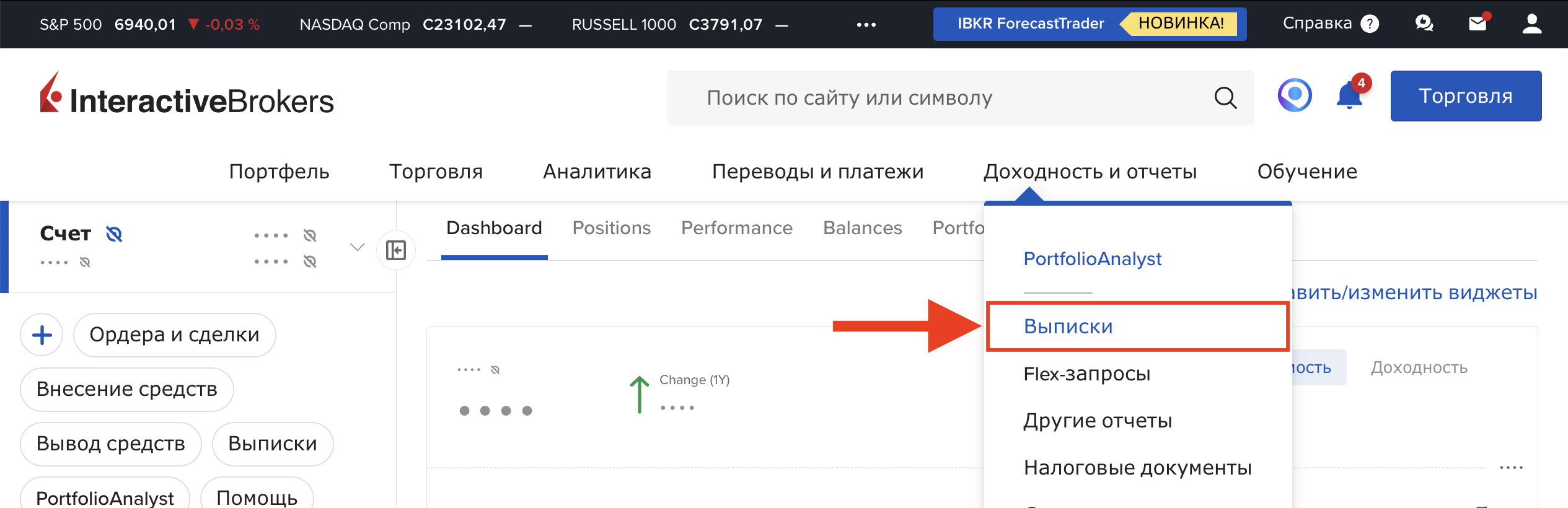Click the blue plus add-shortcut button
1568x508 pixels.
pyautogui.click(x=42, y=335)
